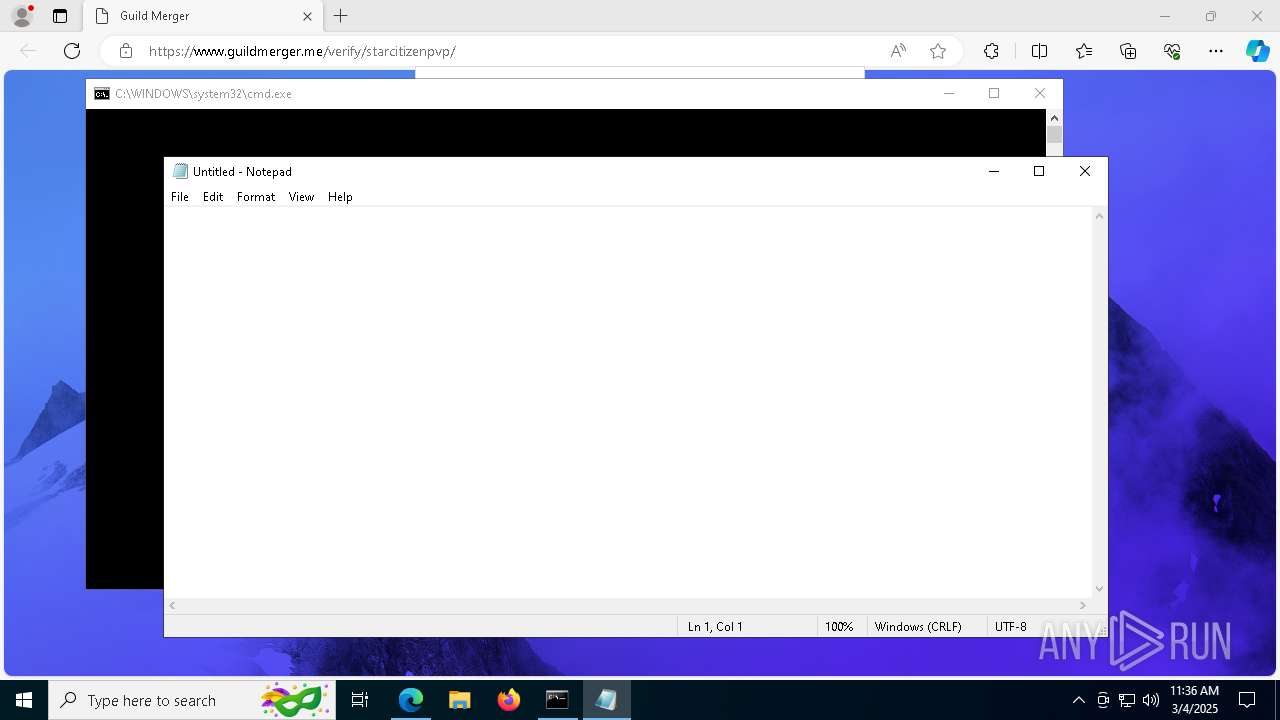Screen dimensions: 1280x720
Task: Click the address bar URL
Action: click(302, 51)
